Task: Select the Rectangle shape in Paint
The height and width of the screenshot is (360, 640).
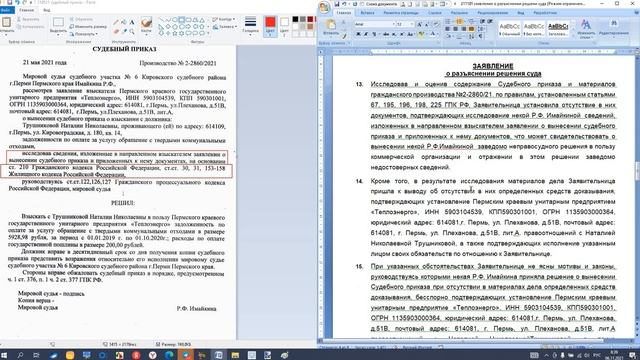Action: click(x=181, y=20)
